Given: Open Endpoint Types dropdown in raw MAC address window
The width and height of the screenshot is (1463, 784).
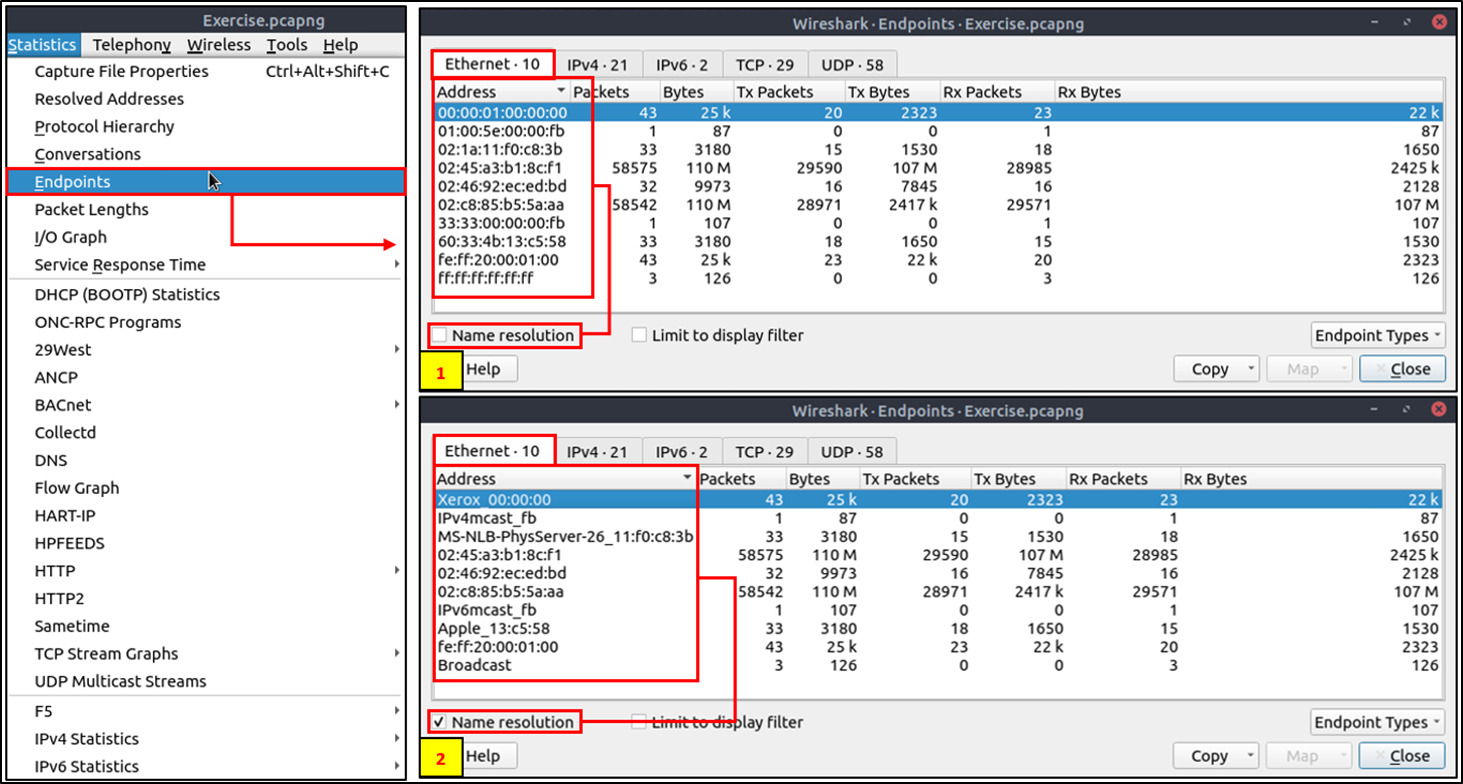Looking at the screenshot, I should coord(1378,336).
